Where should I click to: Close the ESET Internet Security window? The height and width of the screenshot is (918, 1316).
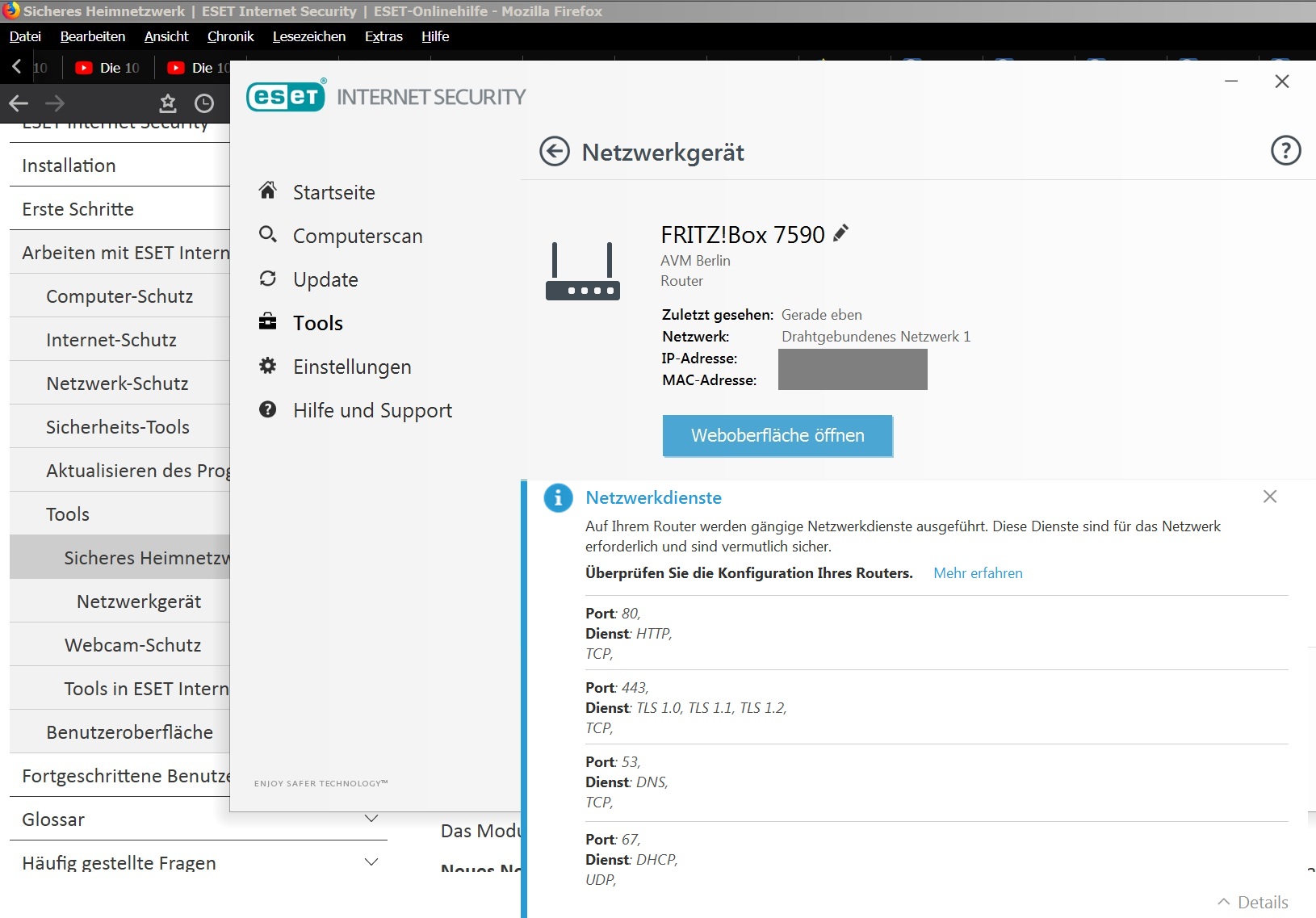1282,81
